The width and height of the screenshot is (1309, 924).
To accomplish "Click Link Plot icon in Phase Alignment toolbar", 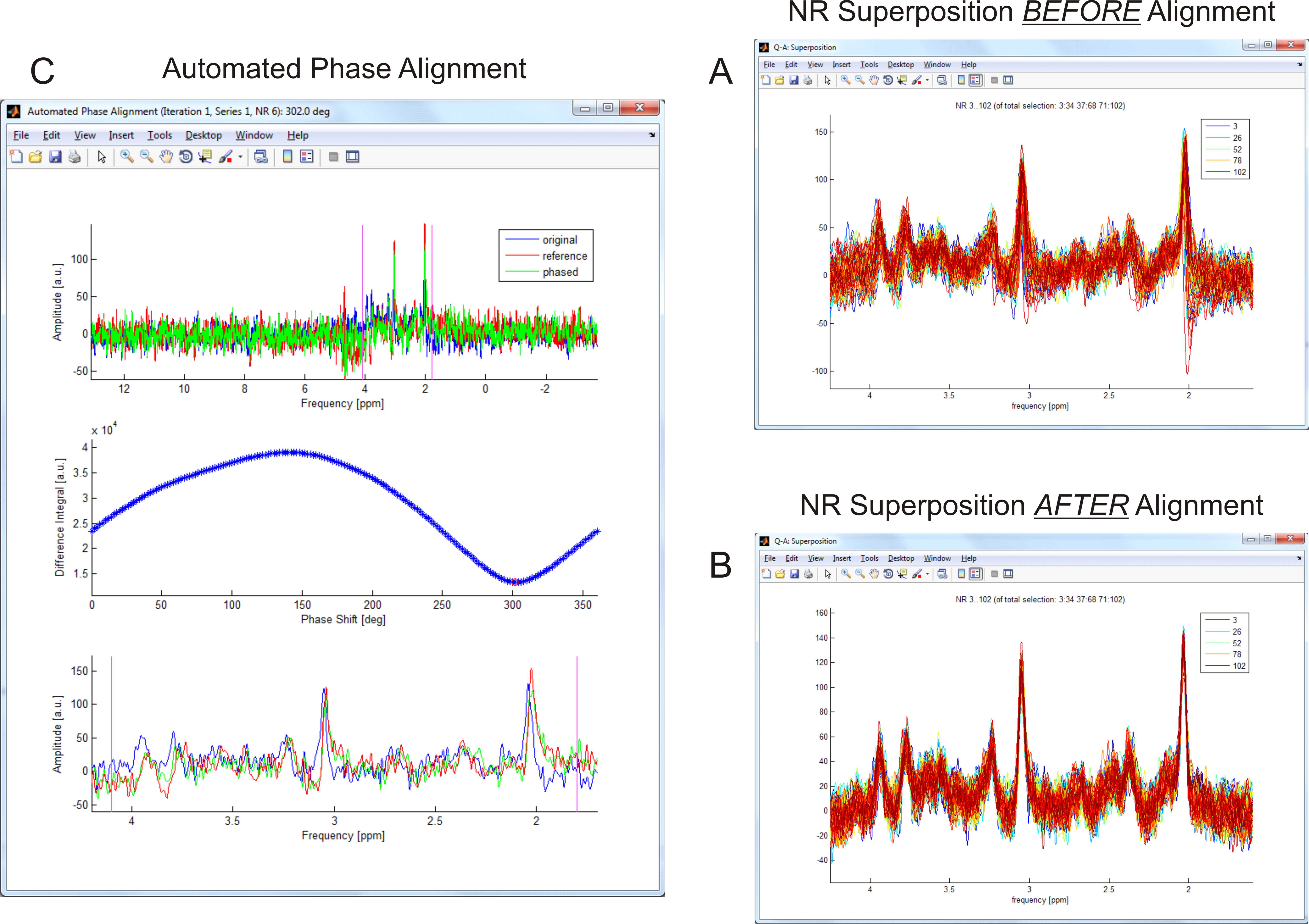I will point(261,157).
